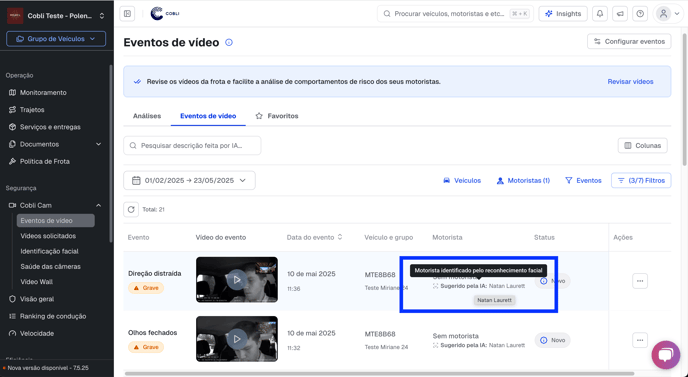Open the (3/7) Filtros button
The image size is (688, 377).
click(x=641, y=180)
